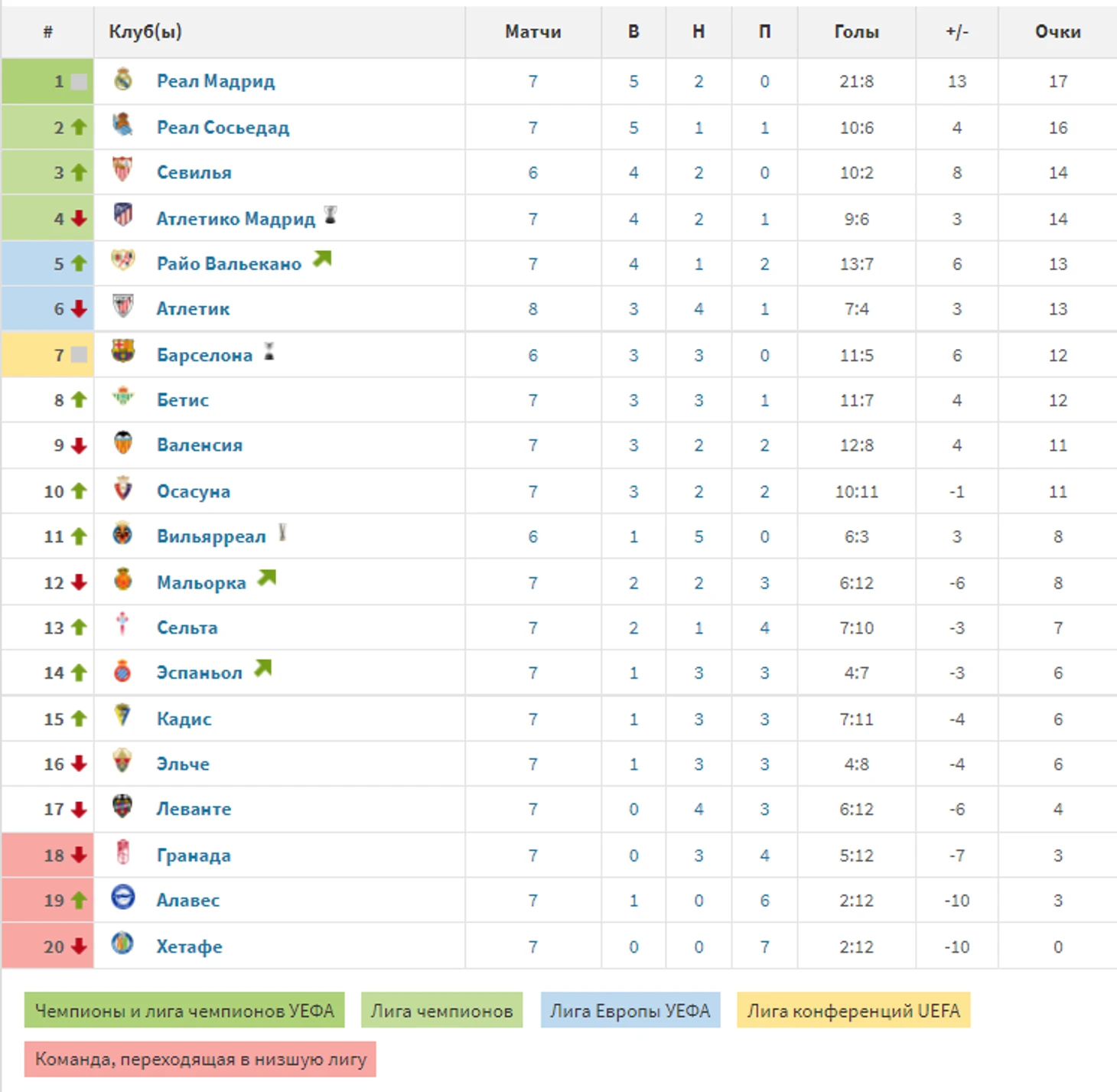1117x1092 pixels.
Task: Click the Real Madrid club crest
Action: point(122,80)
